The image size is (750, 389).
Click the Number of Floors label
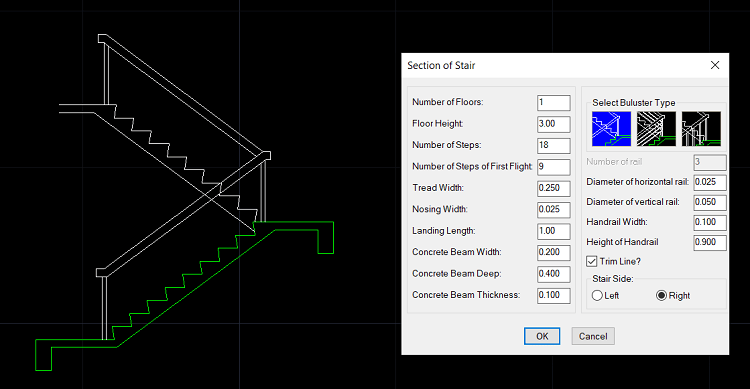448,102
